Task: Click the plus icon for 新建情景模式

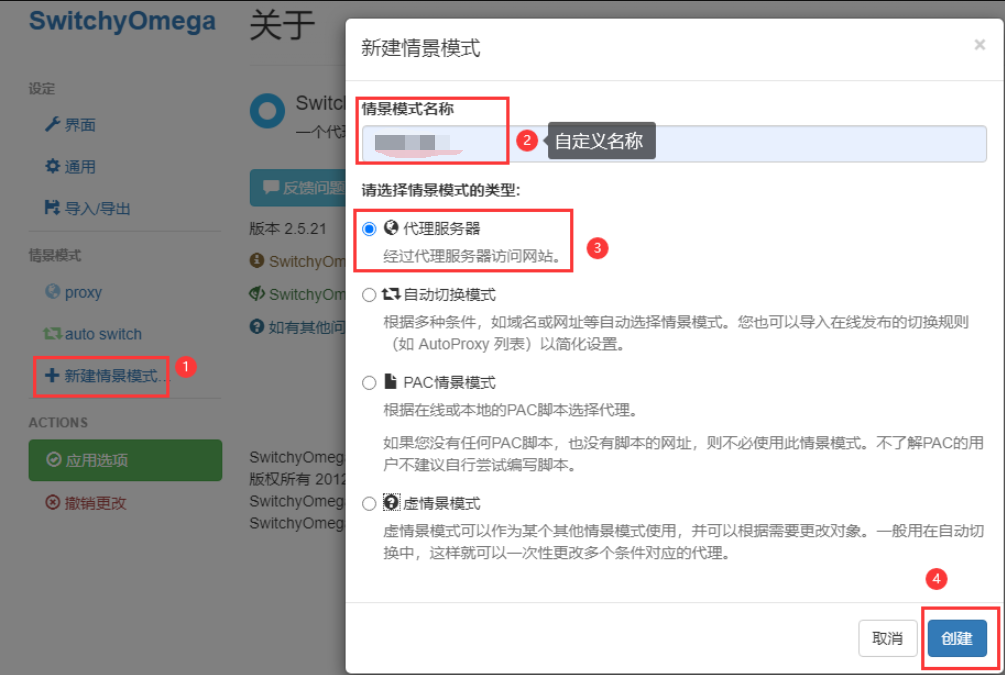Action: [51, 376]
